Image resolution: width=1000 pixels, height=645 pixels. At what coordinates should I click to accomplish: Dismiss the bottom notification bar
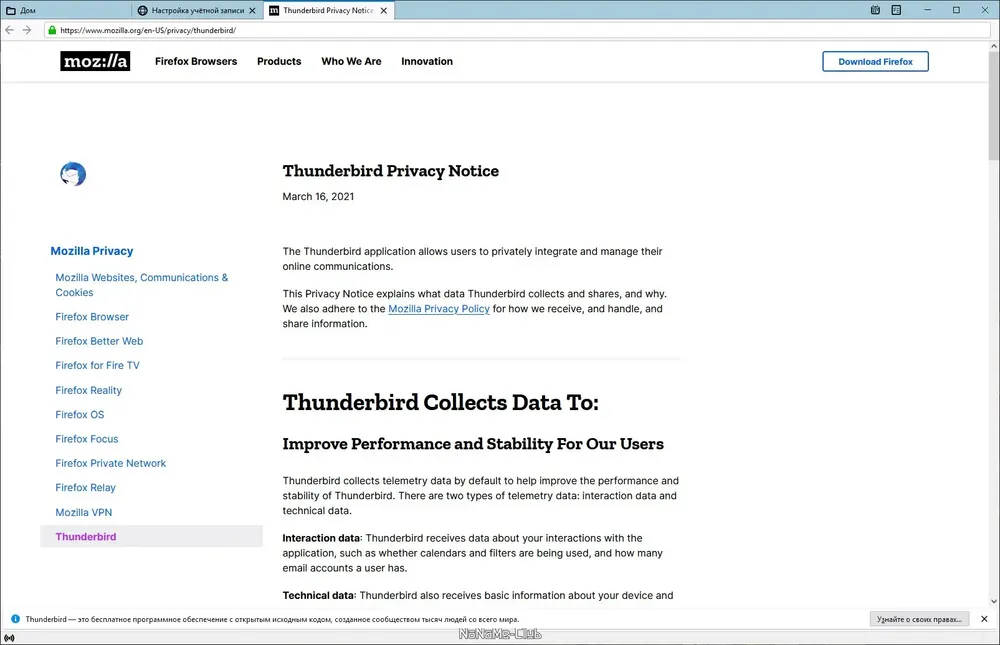984,619
